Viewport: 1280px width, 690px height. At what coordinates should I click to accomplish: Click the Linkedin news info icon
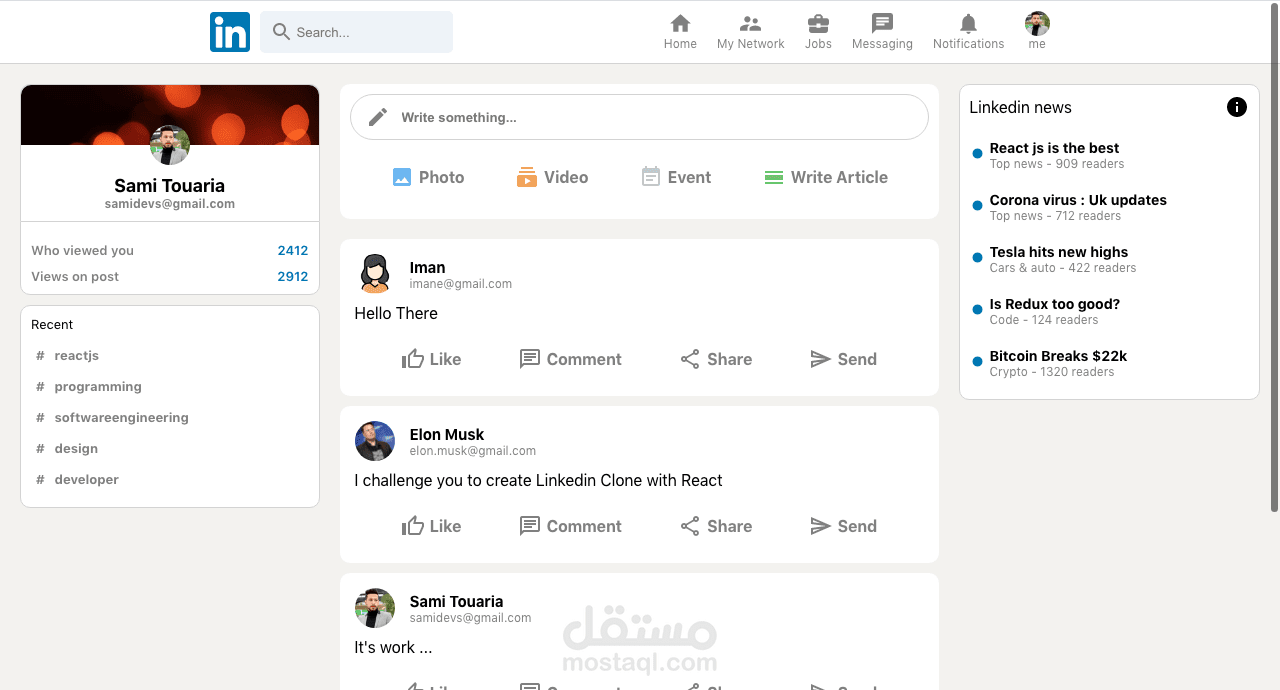(1237, 107)
